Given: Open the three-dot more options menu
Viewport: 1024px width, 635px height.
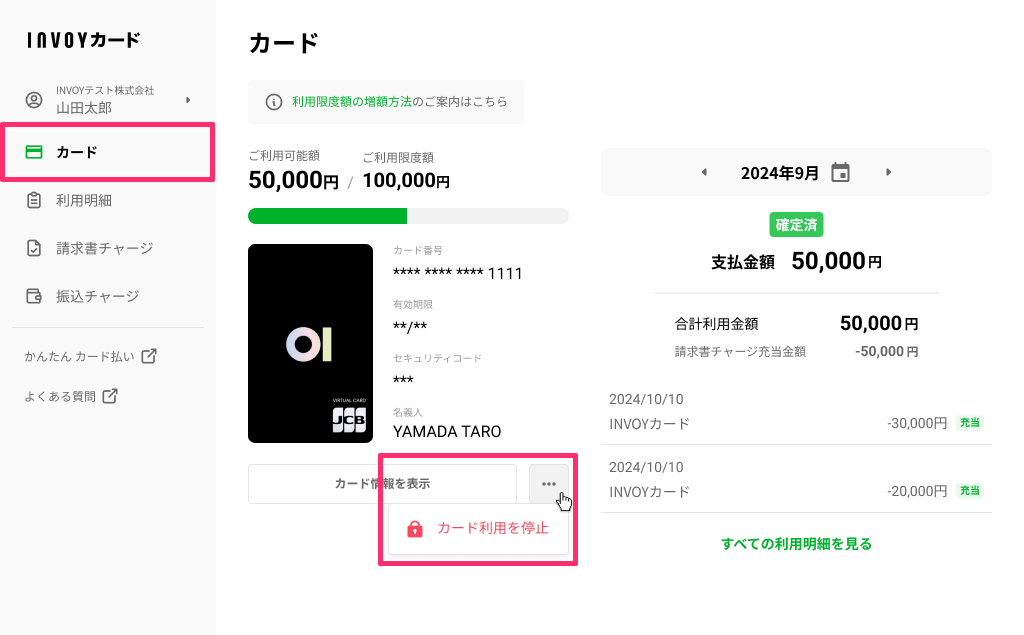Looking at the screenshot, I should coord(549,484).
